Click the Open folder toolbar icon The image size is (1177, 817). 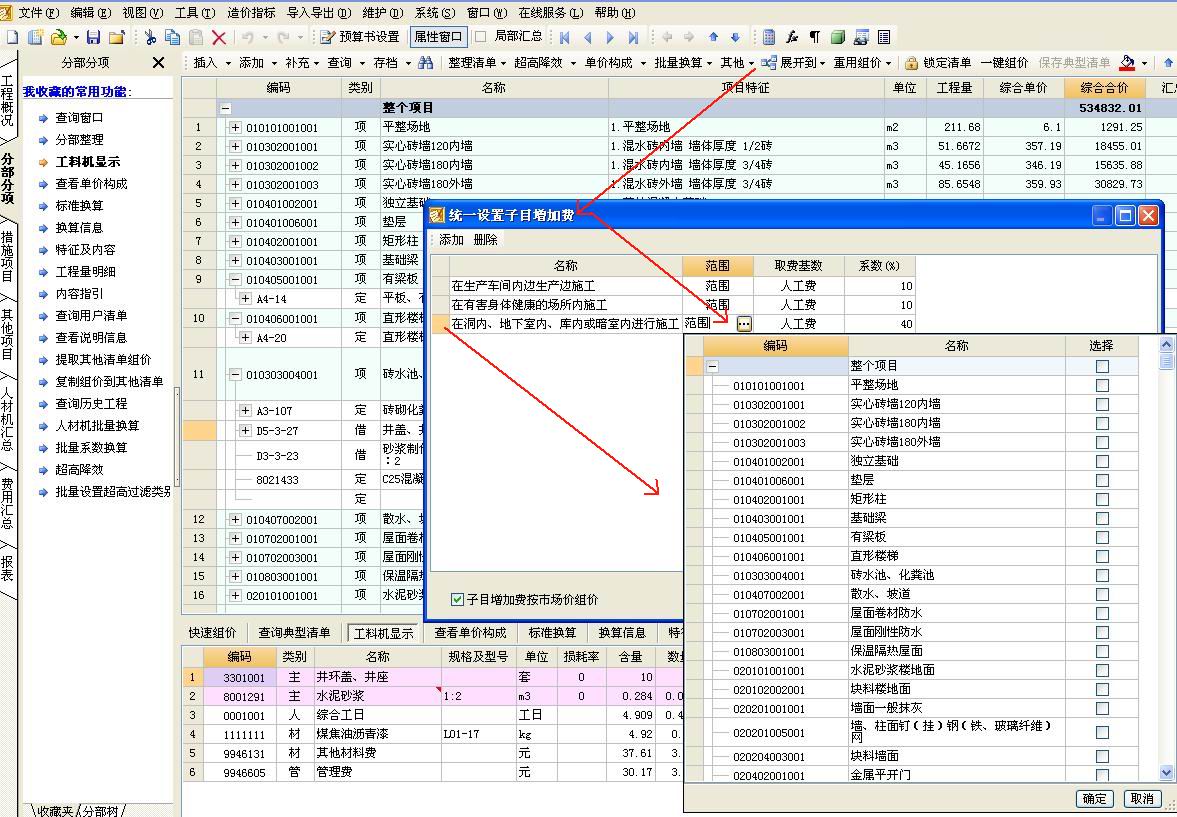point(58,37)
